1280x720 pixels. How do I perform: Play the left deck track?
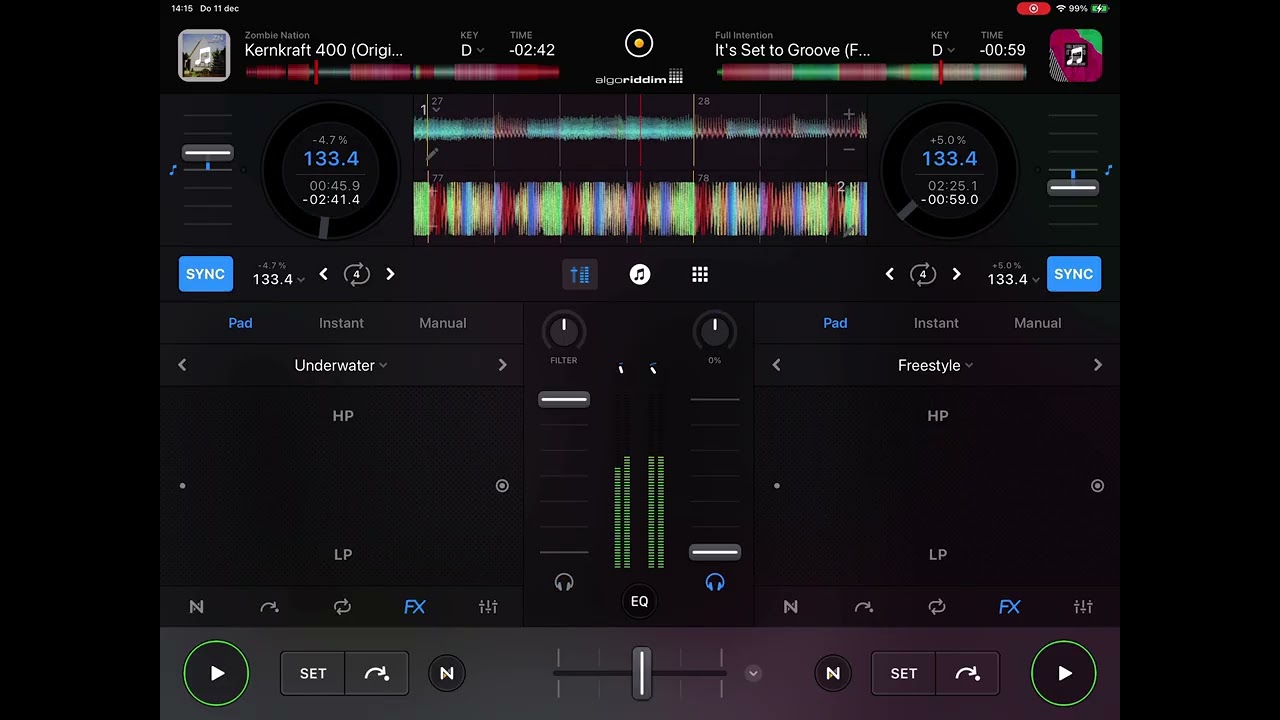[x=216, y=674]
